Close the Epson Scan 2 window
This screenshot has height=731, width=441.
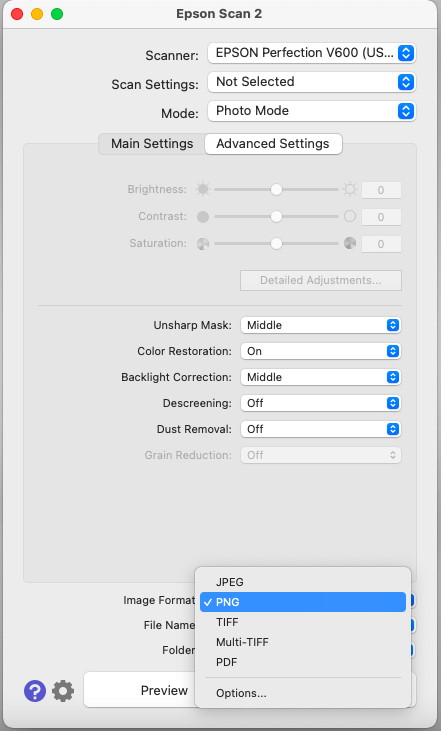click(17, 14)
